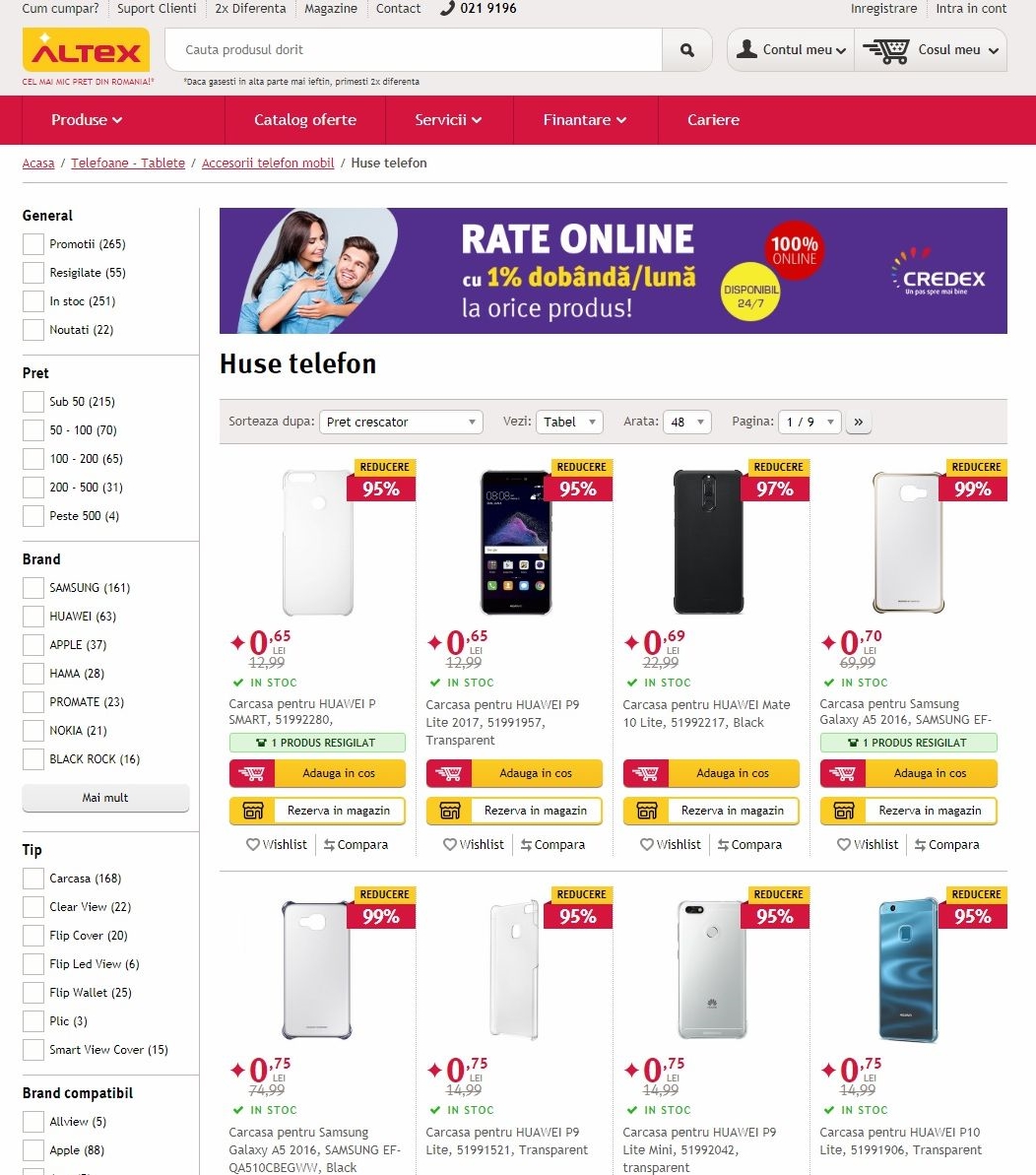Open Catalog oferte menu item
Screen dimensions: 1036x1175
[x=305, y=120]
